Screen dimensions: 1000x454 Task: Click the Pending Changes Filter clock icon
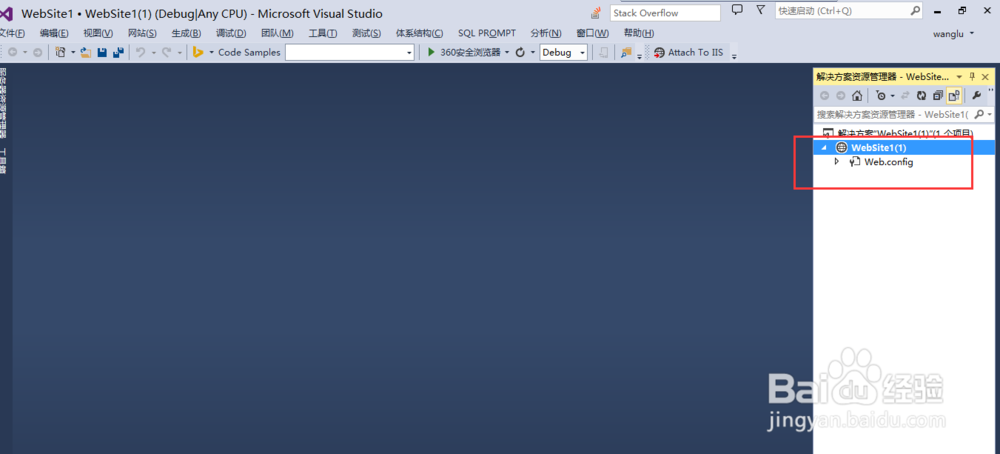pyautogui.click(x=881, y=96)
